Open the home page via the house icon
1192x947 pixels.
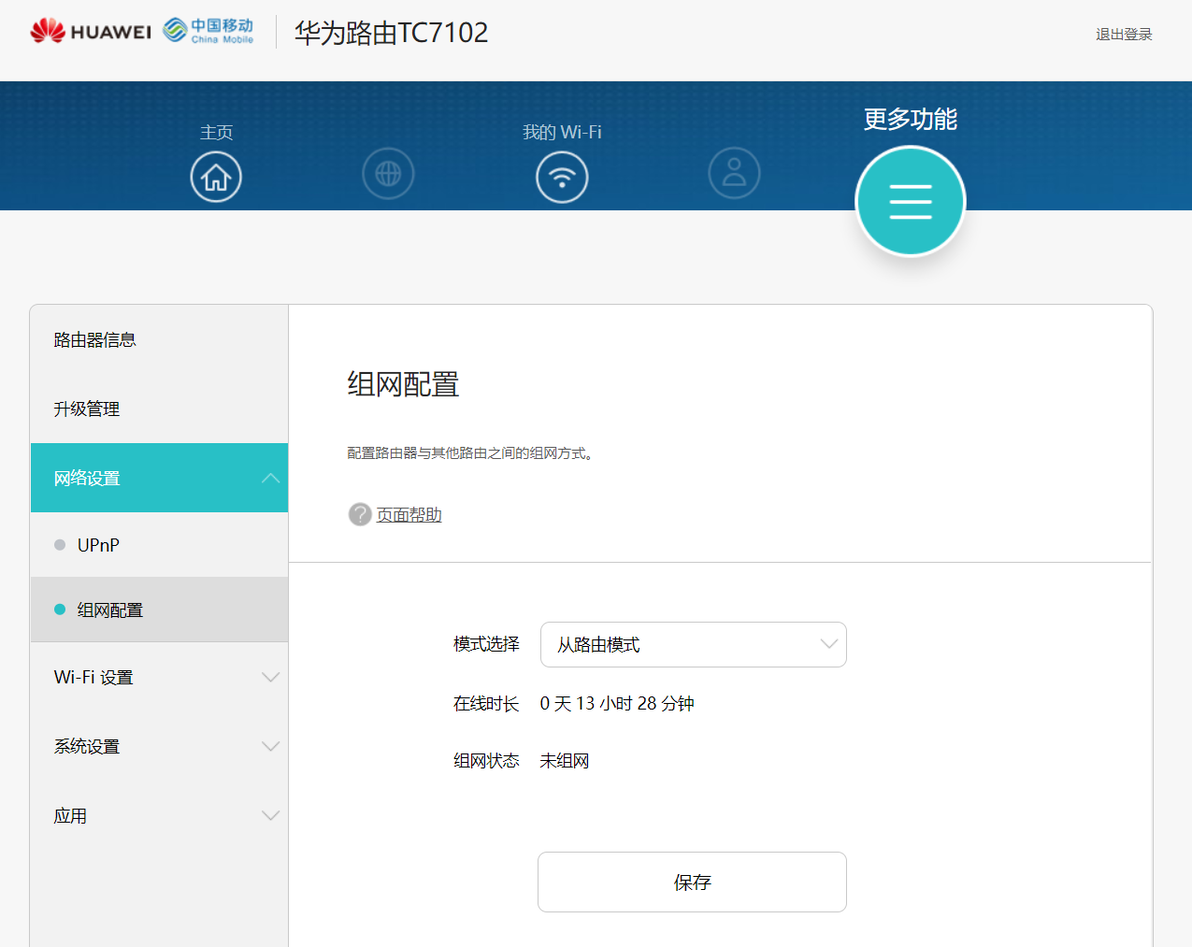[216, 177]
